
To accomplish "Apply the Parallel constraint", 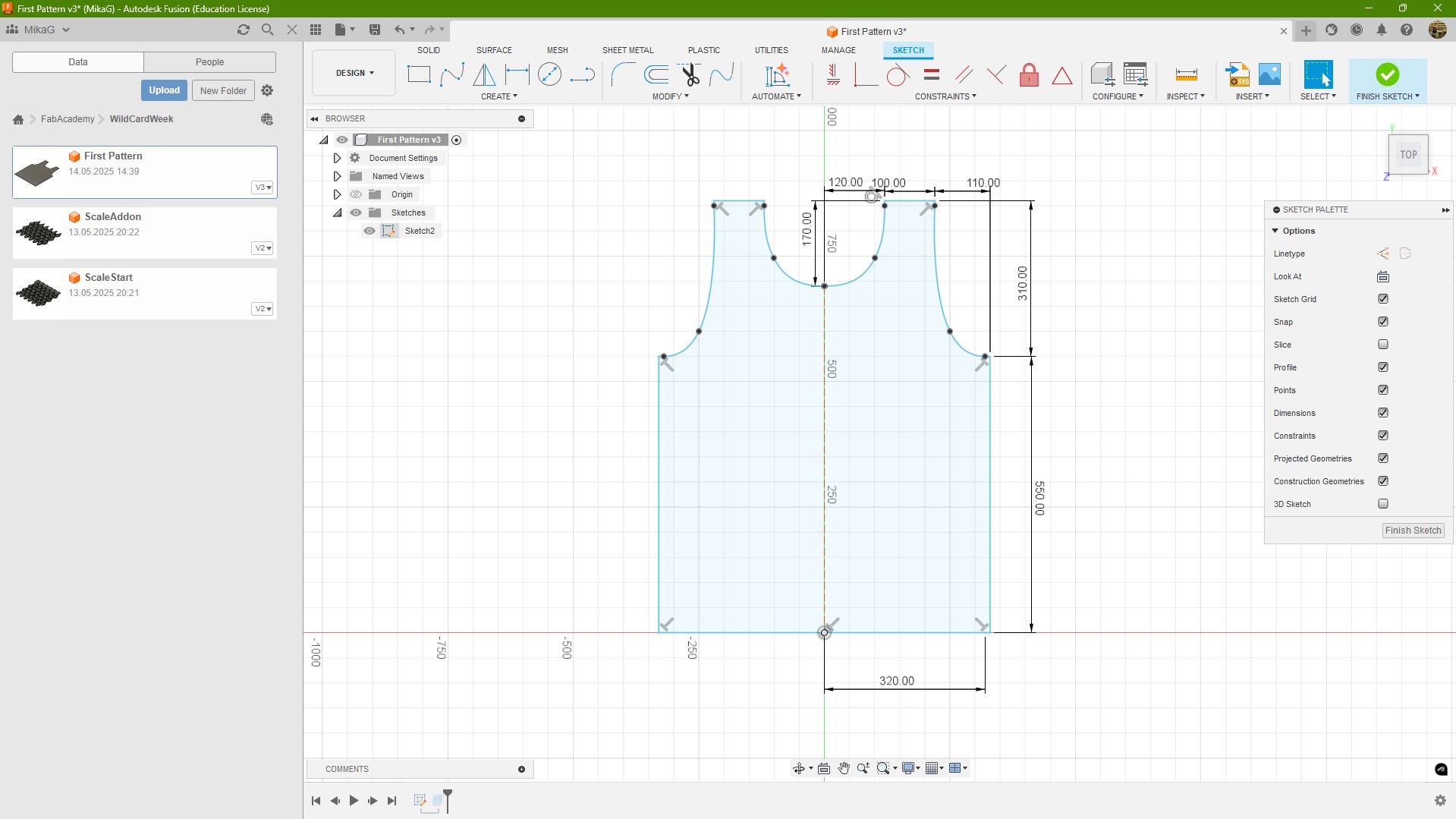I will coord(964,74).
